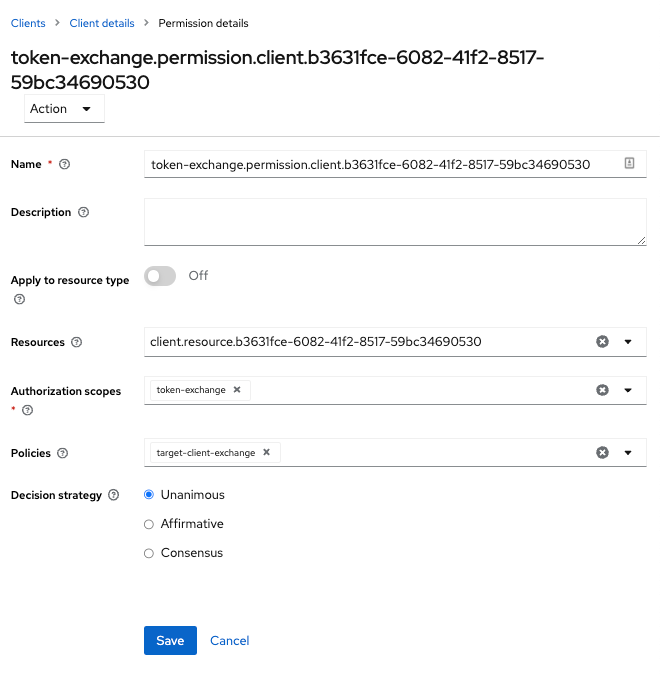The width and height of the screenshot is (660, 674).
Task: Expand the Resources dropdown list
Action: click(628, 342)
